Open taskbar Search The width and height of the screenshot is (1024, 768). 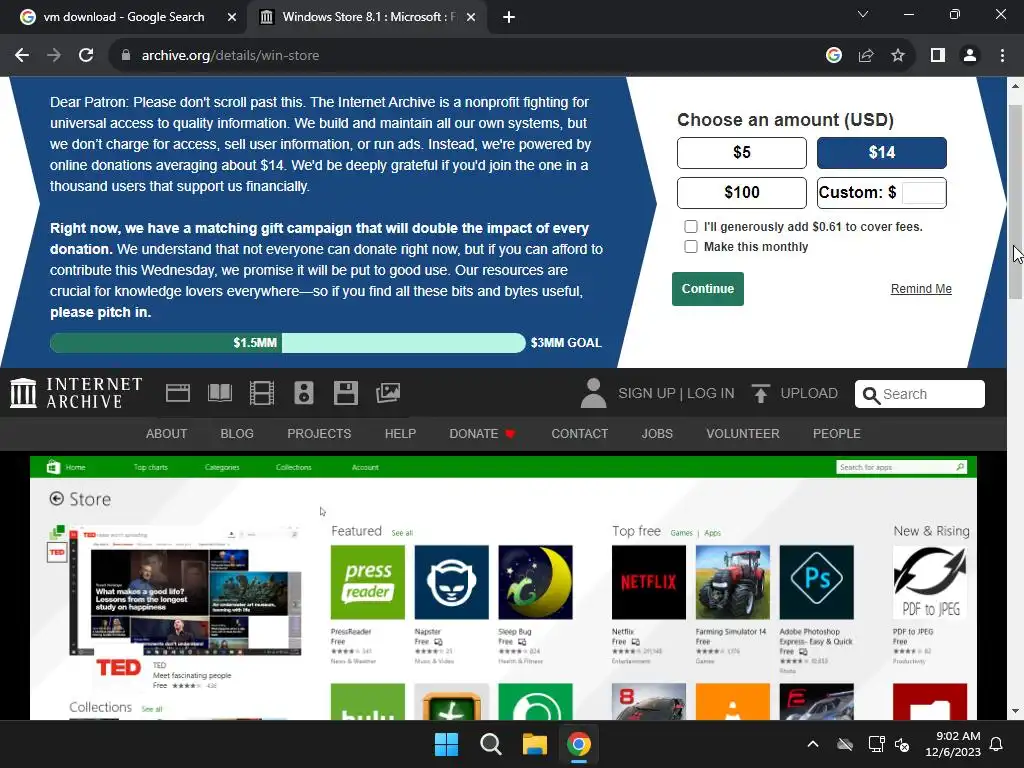pos(490,744)
